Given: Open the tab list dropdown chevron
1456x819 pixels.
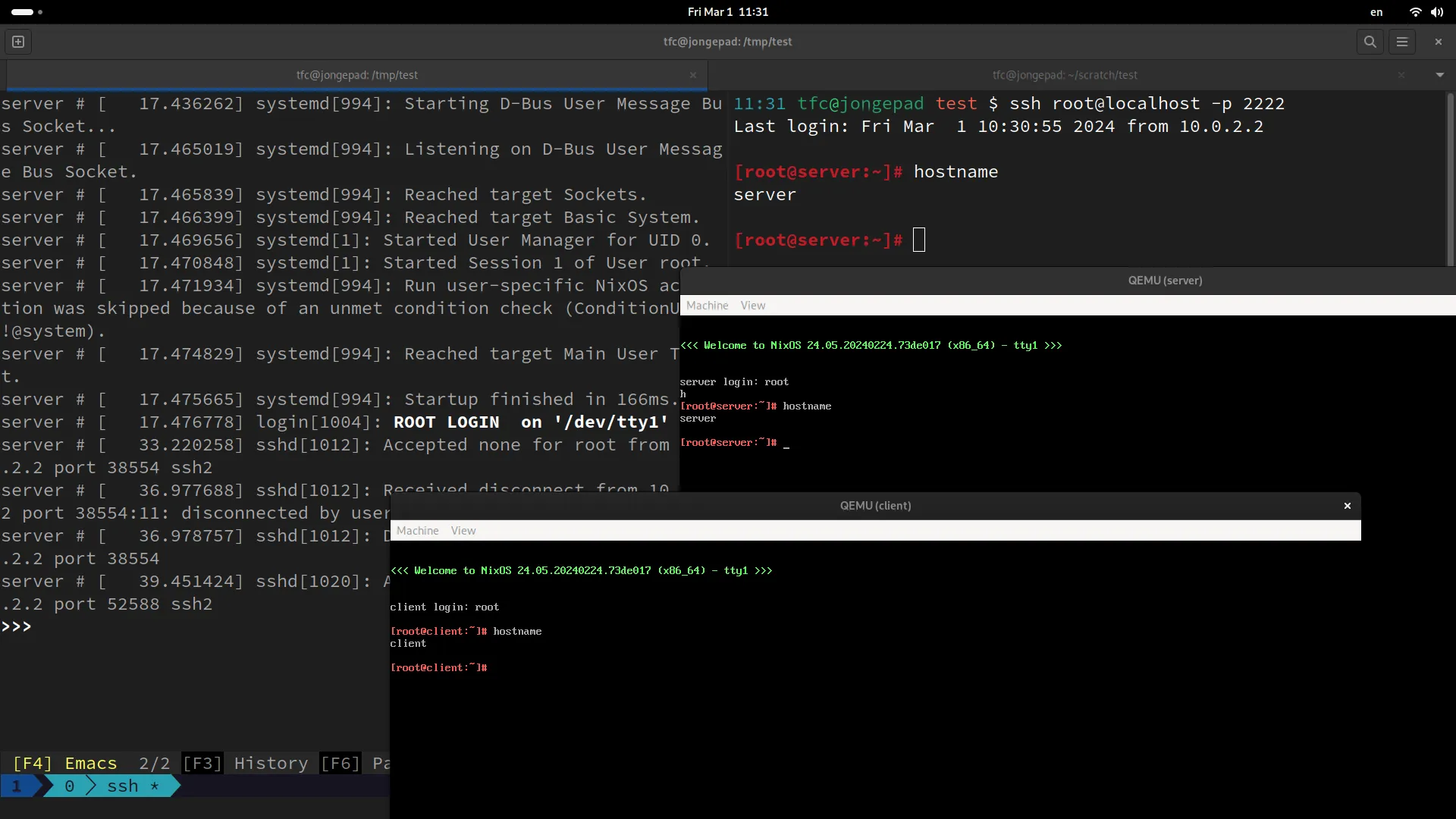Looking at the screenshot, I should point(1440,75).
